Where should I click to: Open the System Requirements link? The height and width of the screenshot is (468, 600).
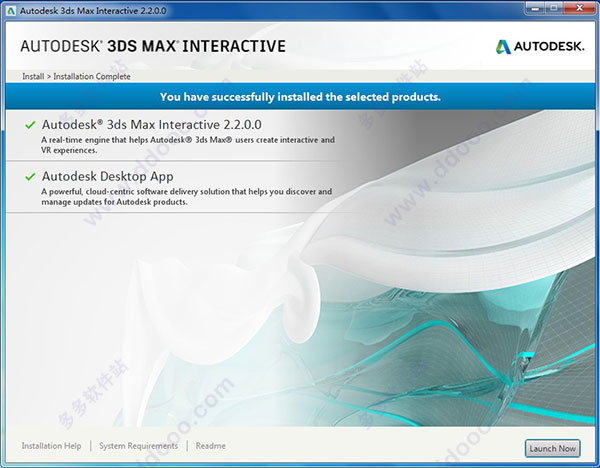(139, 446)
